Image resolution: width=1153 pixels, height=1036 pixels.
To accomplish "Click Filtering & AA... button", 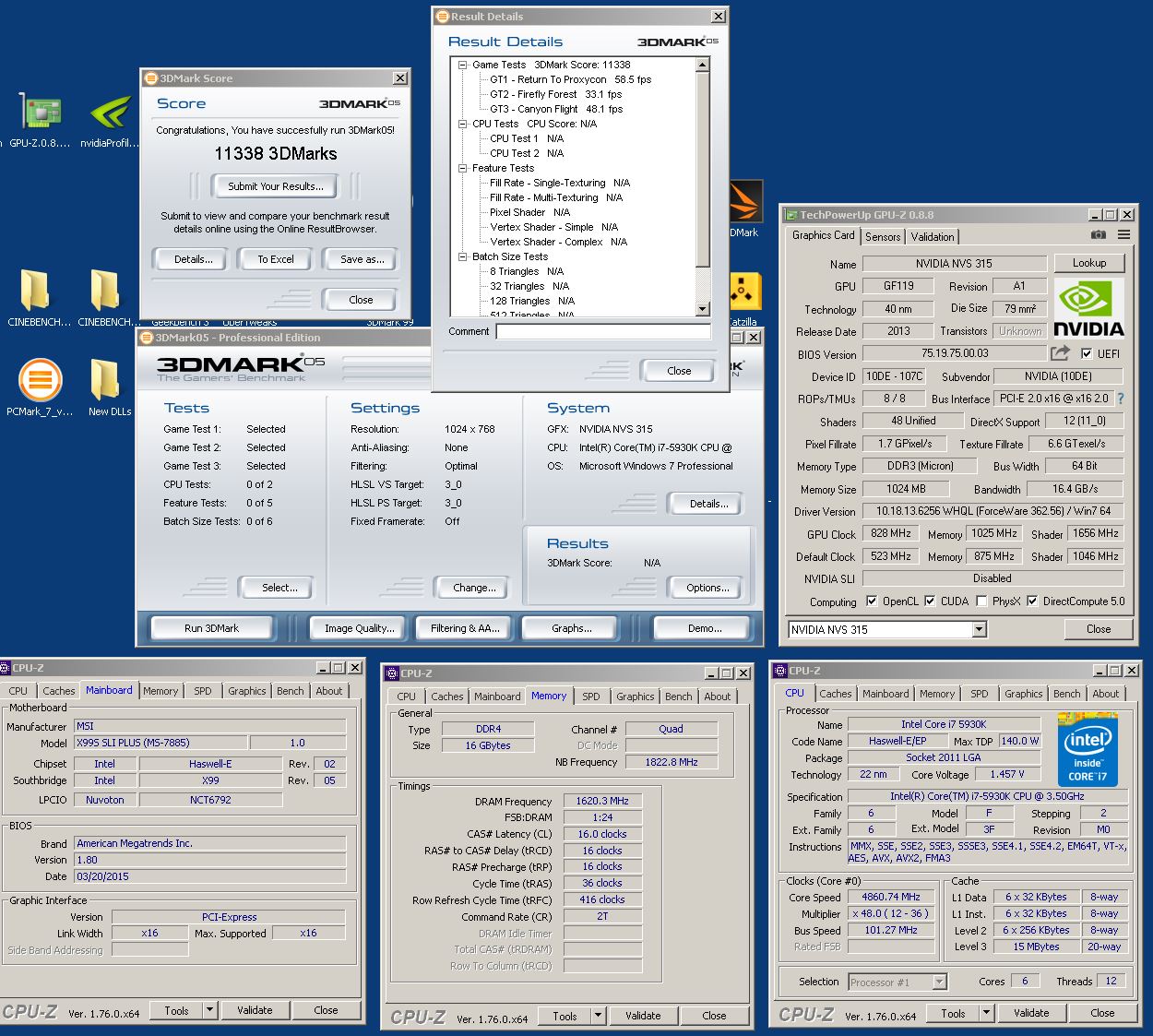I will pos(465,628).
